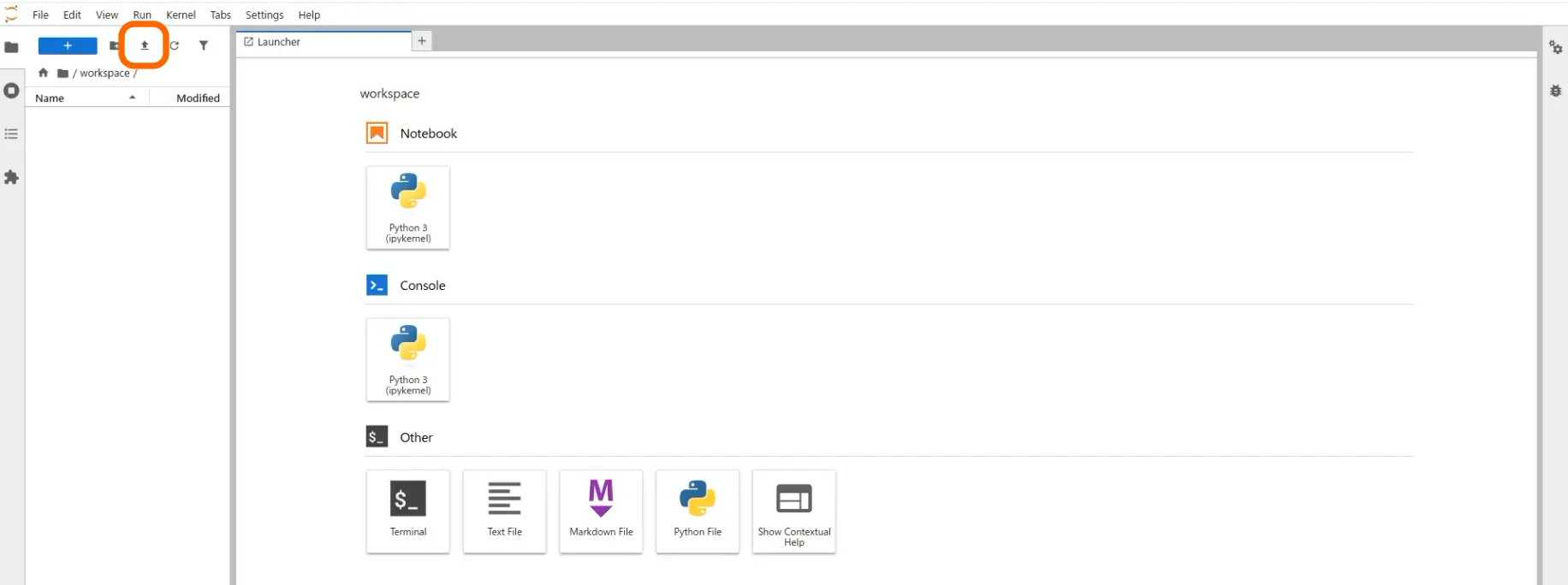Launch a Python 3 Notebook
The image size is (1568, 585).
408,208
